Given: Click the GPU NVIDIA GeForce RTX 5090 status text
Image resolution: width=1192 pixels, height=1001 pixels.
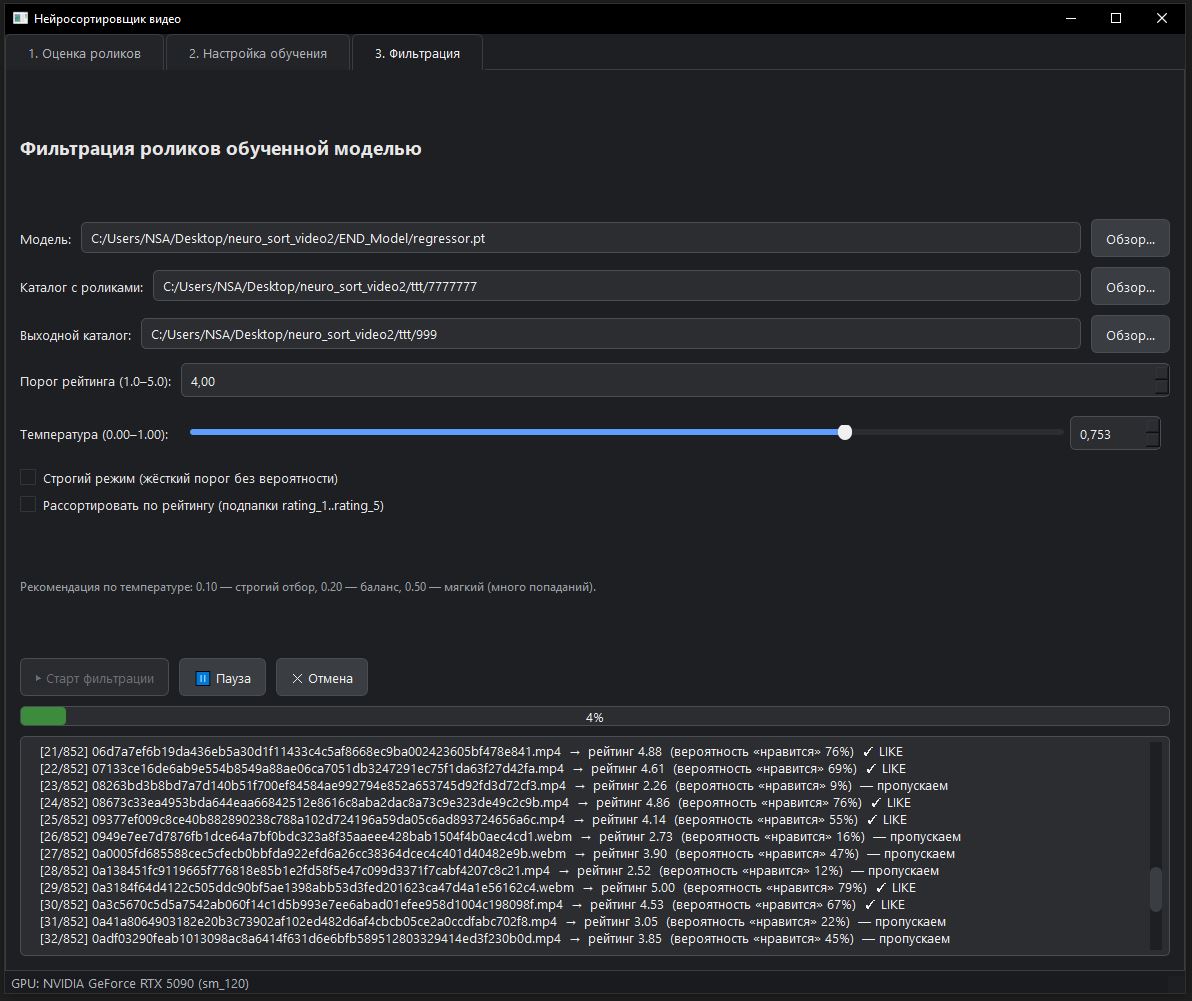Looking at the screenshot, I should tap(130, 983).
